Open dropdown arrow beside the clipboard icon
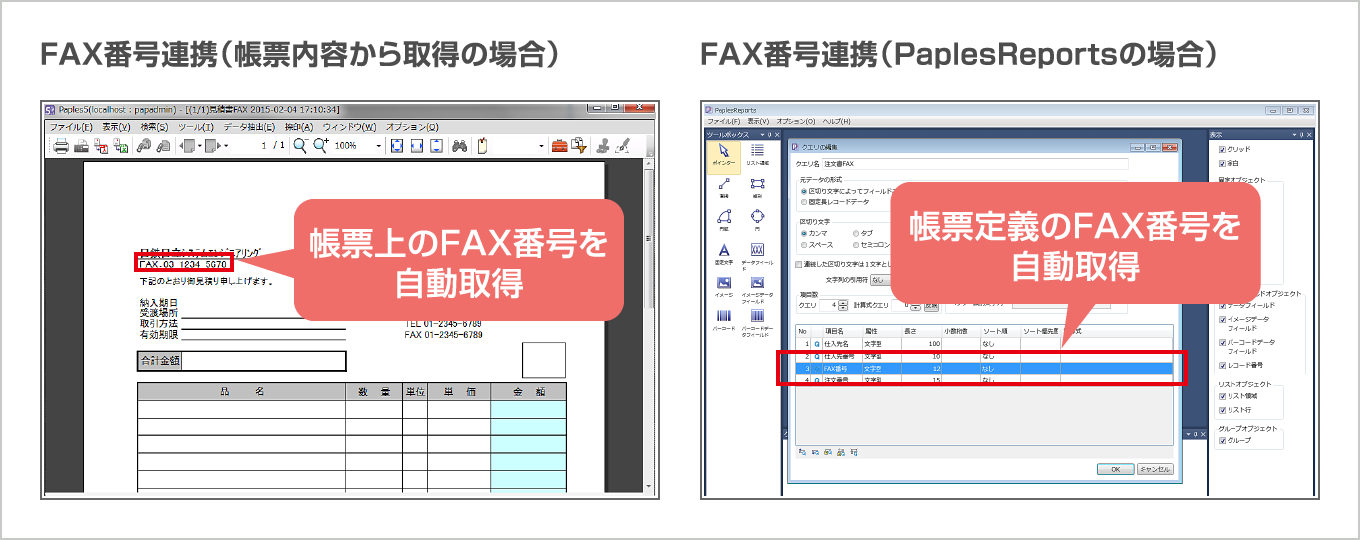Screen dimensions: 1360x540 542,146
